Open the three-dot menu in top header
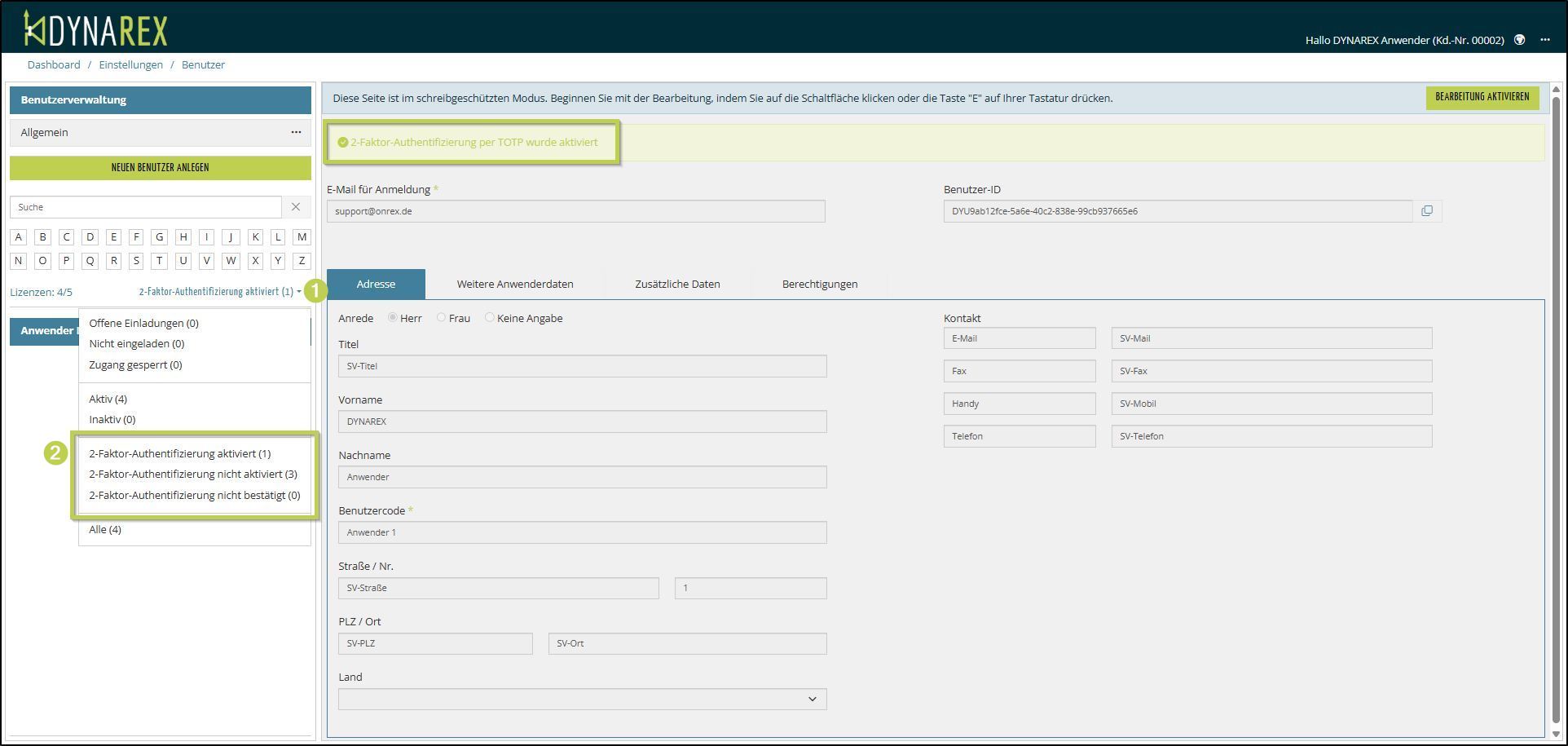 coord(1544,40)
